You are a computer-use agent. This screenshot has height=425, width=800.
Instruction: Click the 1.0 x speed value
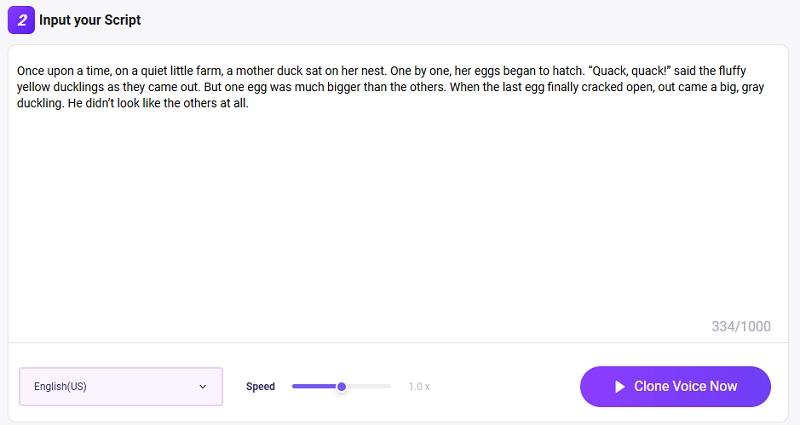click(x=419, y=387)
